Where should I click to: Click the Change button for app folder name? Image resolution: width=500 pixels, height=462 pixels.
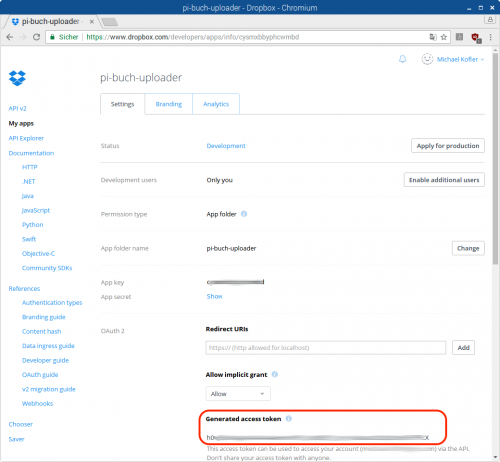[x=468, y=248]
